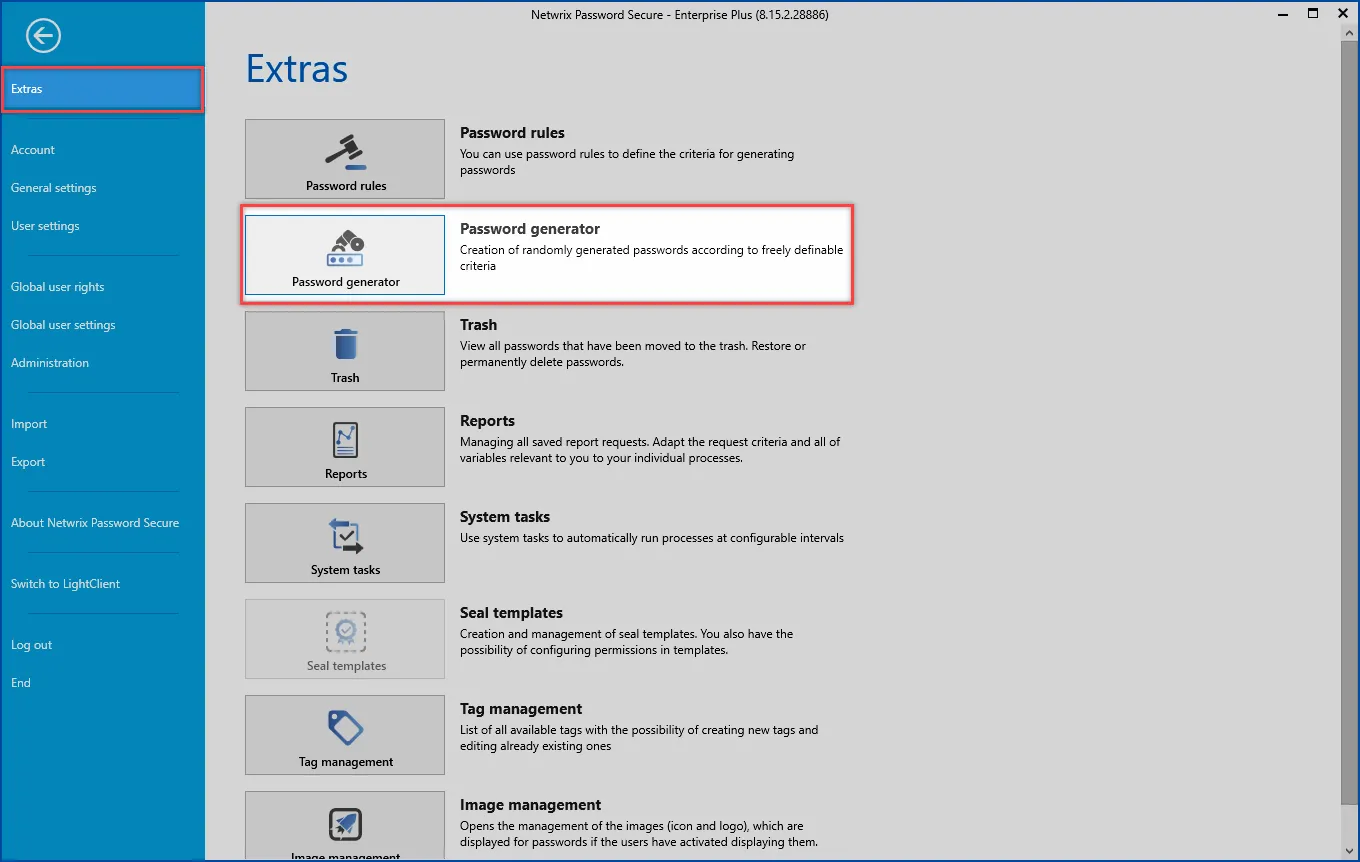Maximize the Netwrix Password Secure window
The image size is (1360, 862).
(x=1313, y=14)
